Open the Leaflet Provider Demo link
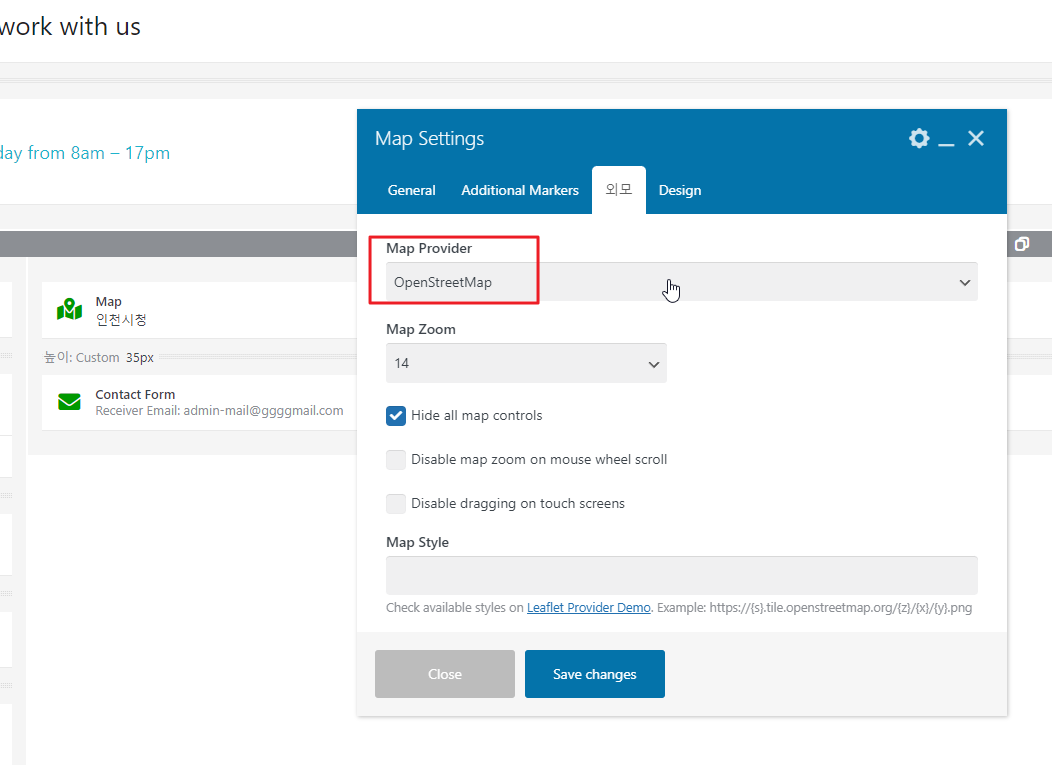This screenshot has height=765, width=1052. point(588,607)
